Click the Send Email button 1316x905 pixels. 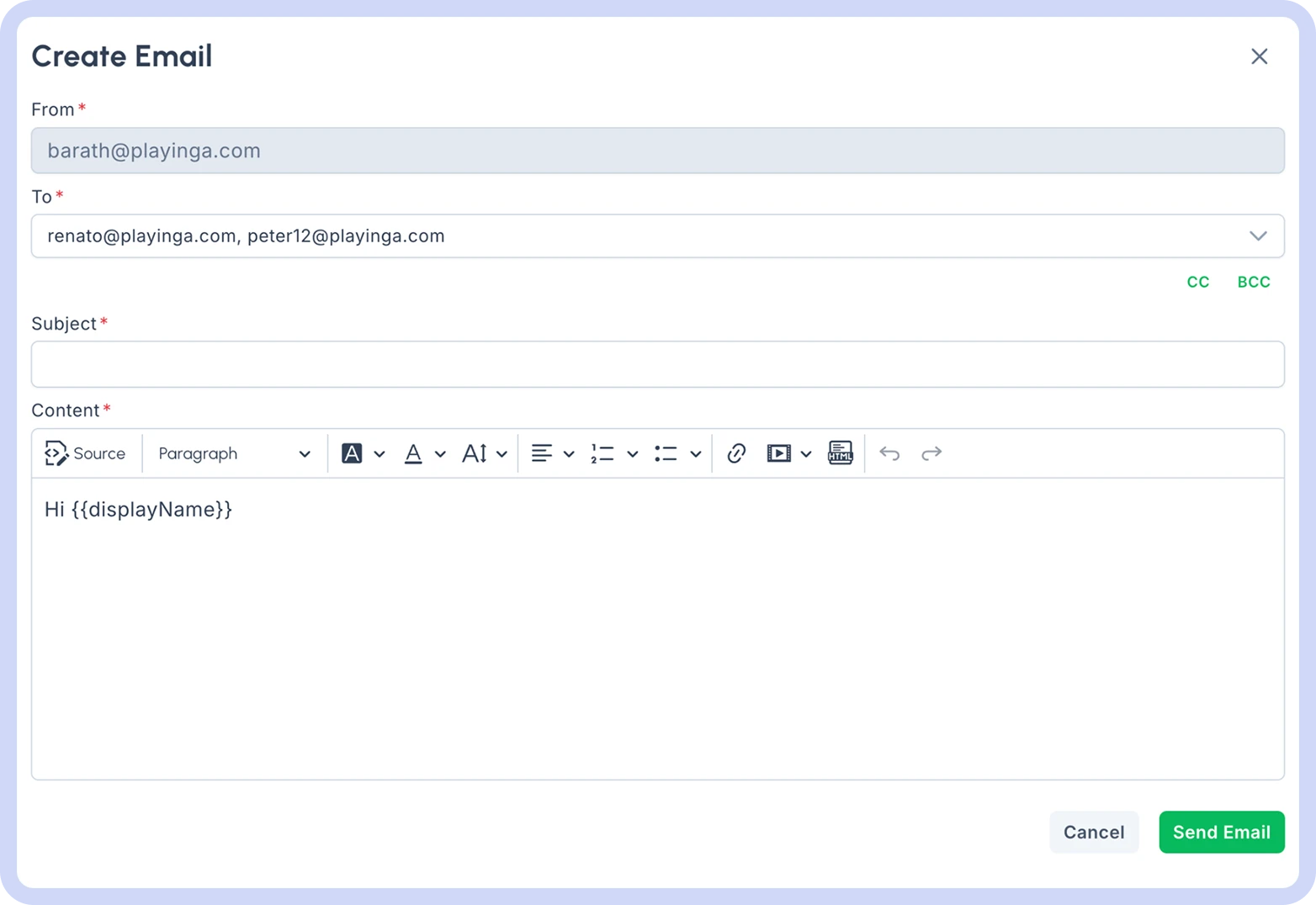pyautogui.click(x=1222, y=832)
